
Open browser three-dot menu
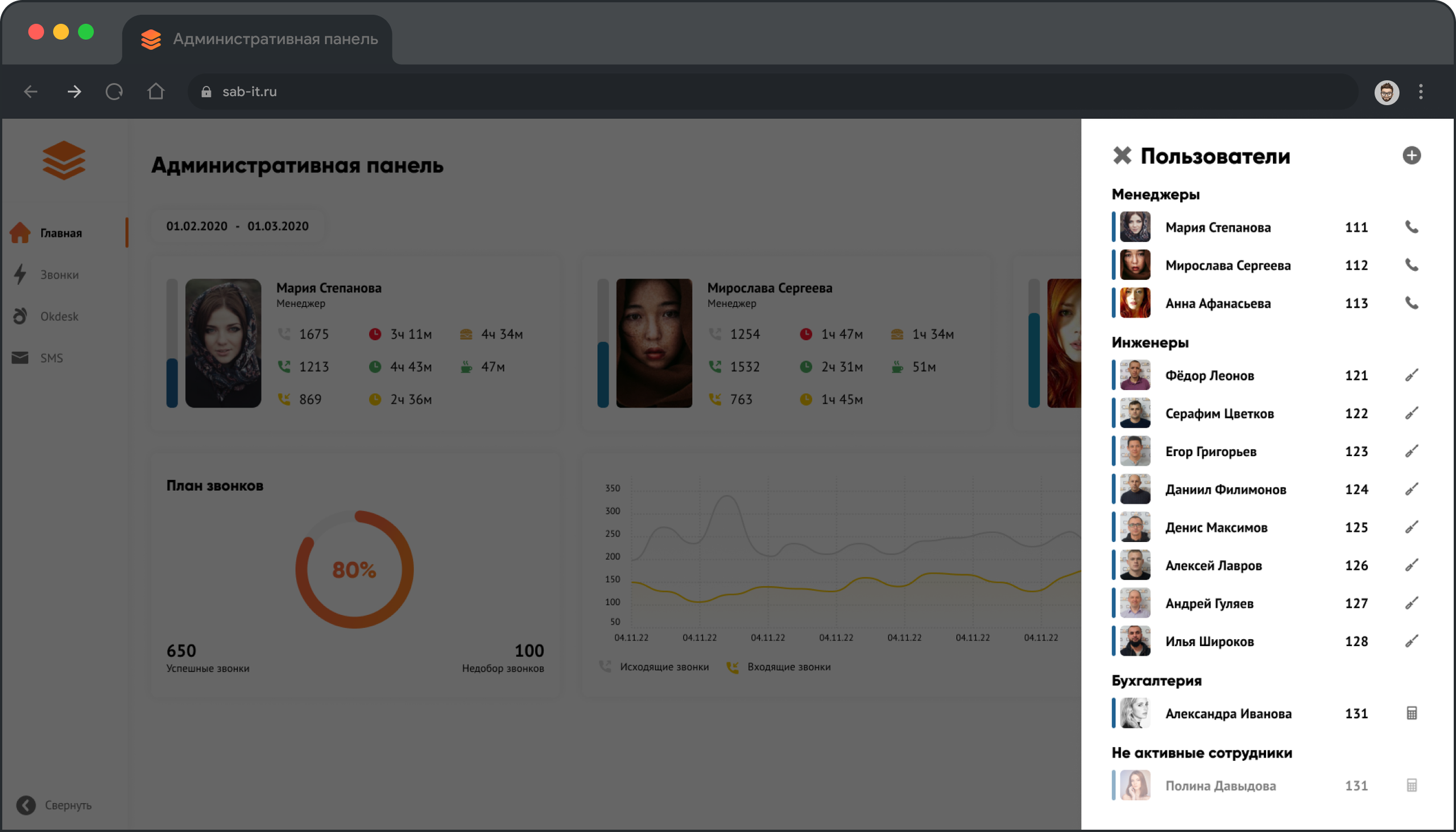1420,92
